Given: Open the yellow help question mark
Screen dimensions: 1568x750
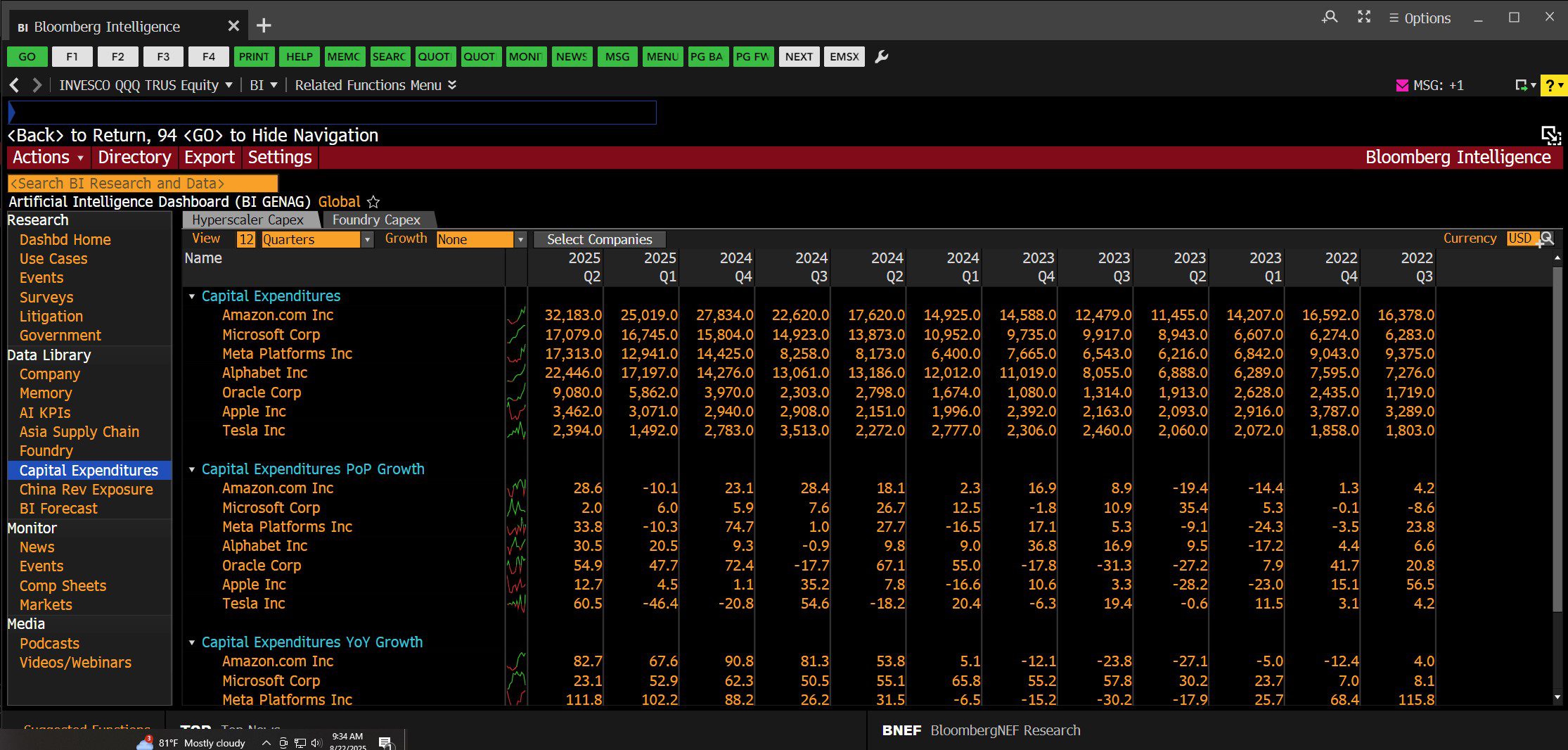Looking at the screenshot, I should click(x=1551, y=85).
